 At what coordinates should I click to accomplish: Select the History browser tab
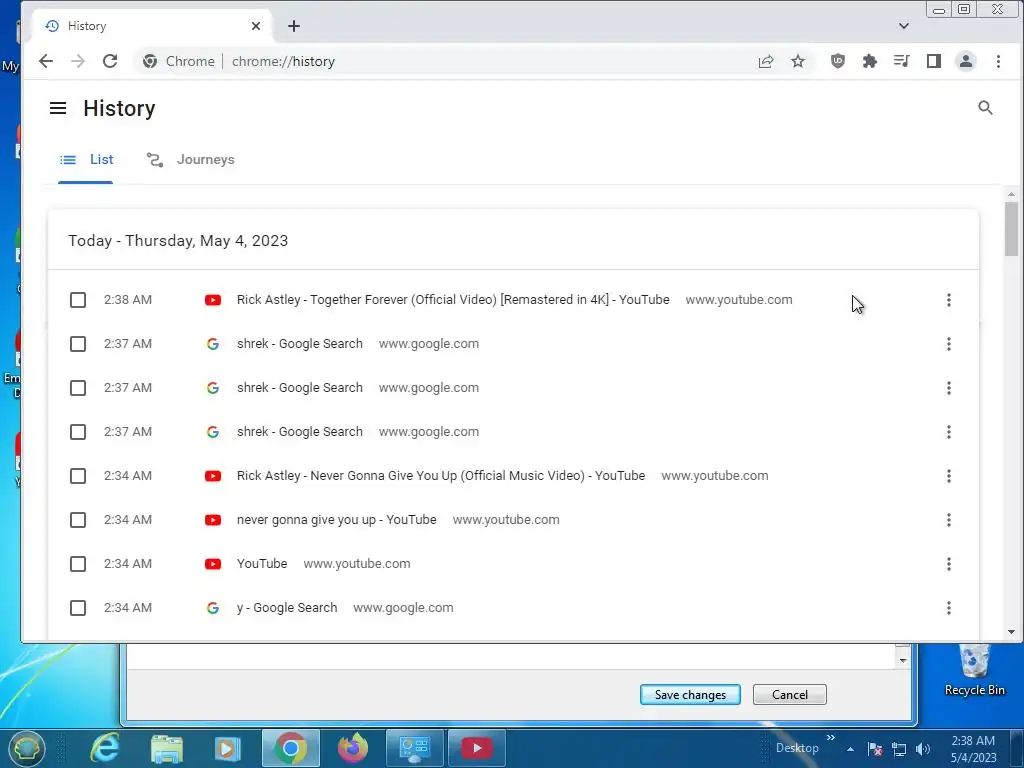point(152,26)
